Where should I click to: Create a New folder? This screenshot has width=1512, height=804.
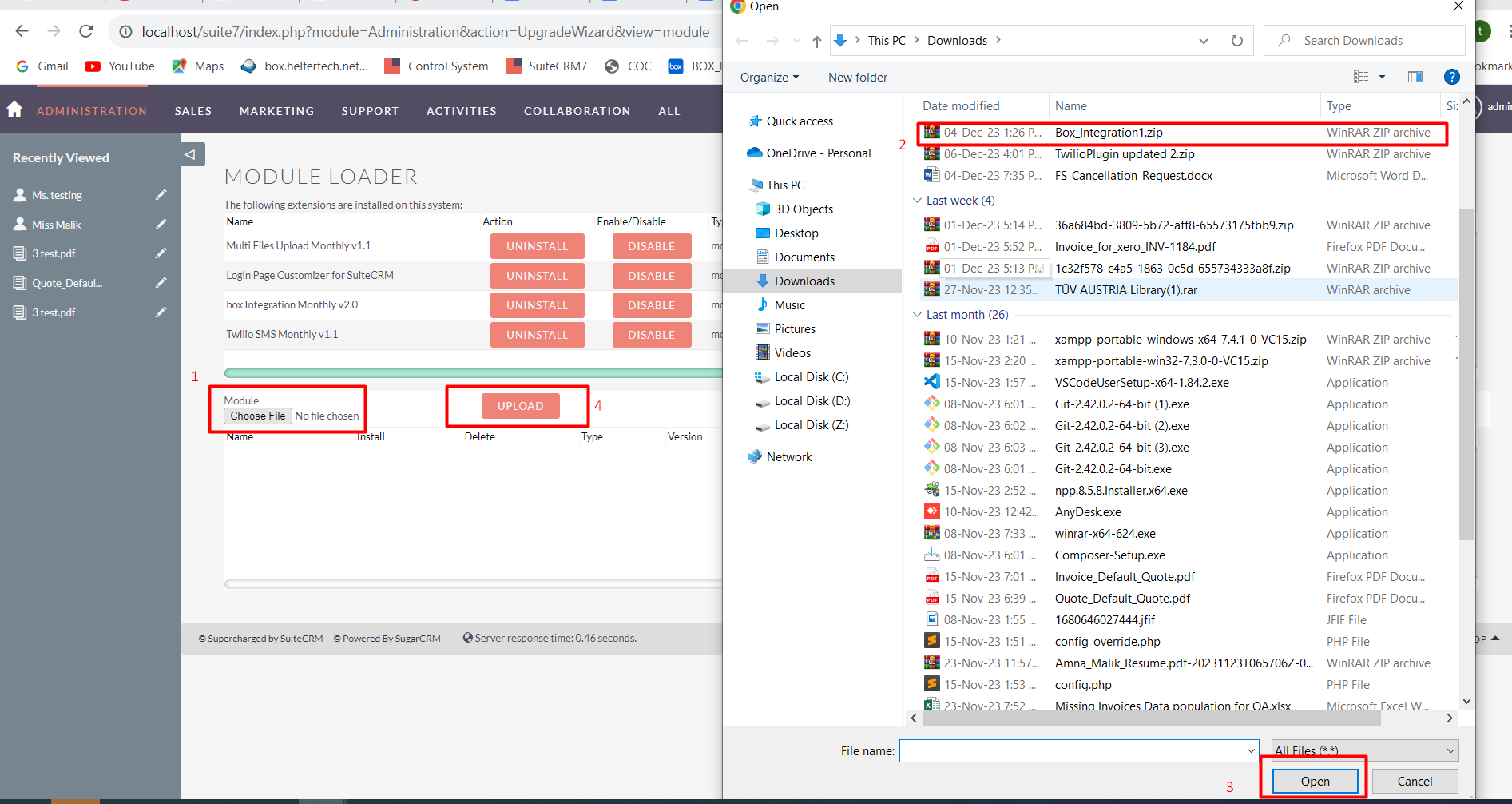[858, 78]
